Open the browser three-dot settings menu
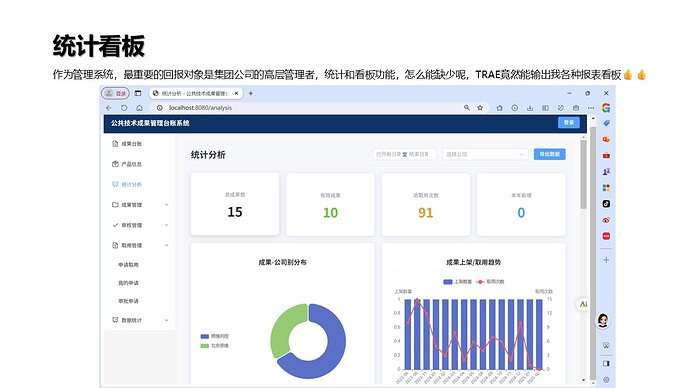This screenshot has height=388, width=690. coord(591,108)
